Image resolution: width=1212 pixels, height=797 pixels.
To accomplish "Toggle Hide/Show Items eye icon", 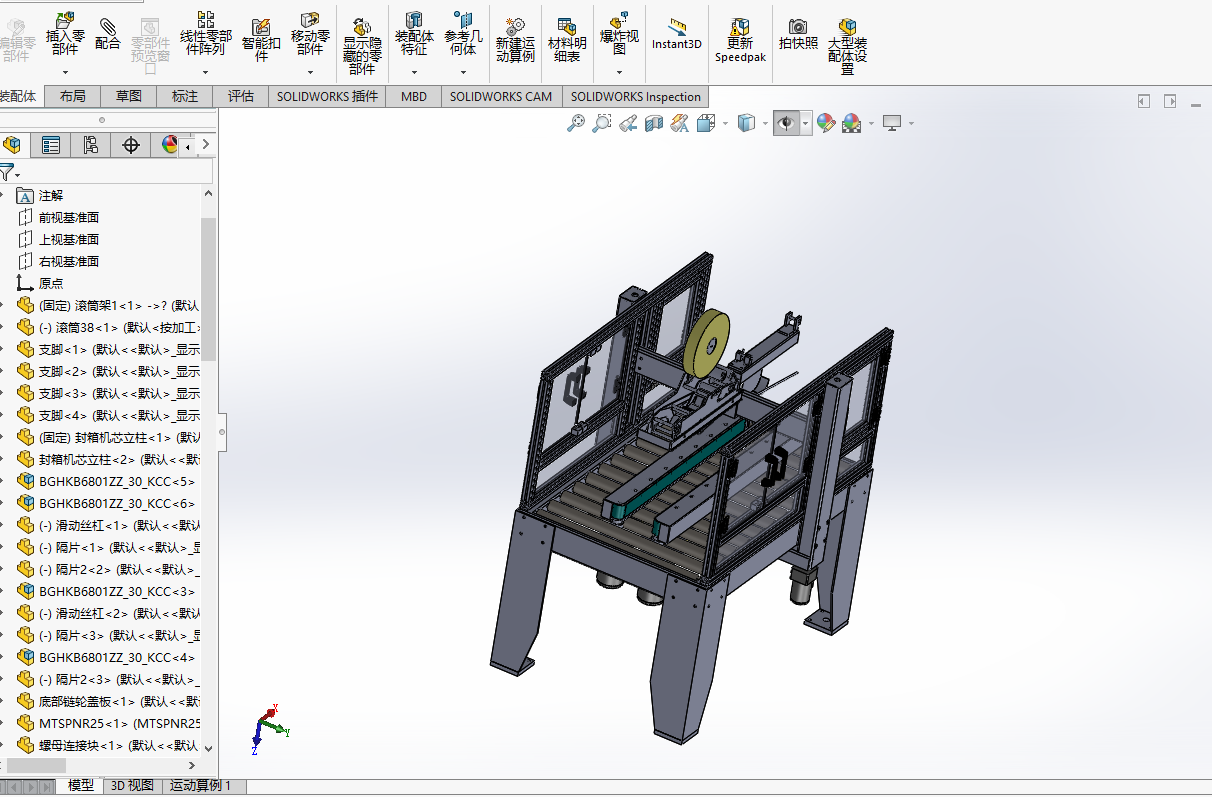I will tap(787, 123).
